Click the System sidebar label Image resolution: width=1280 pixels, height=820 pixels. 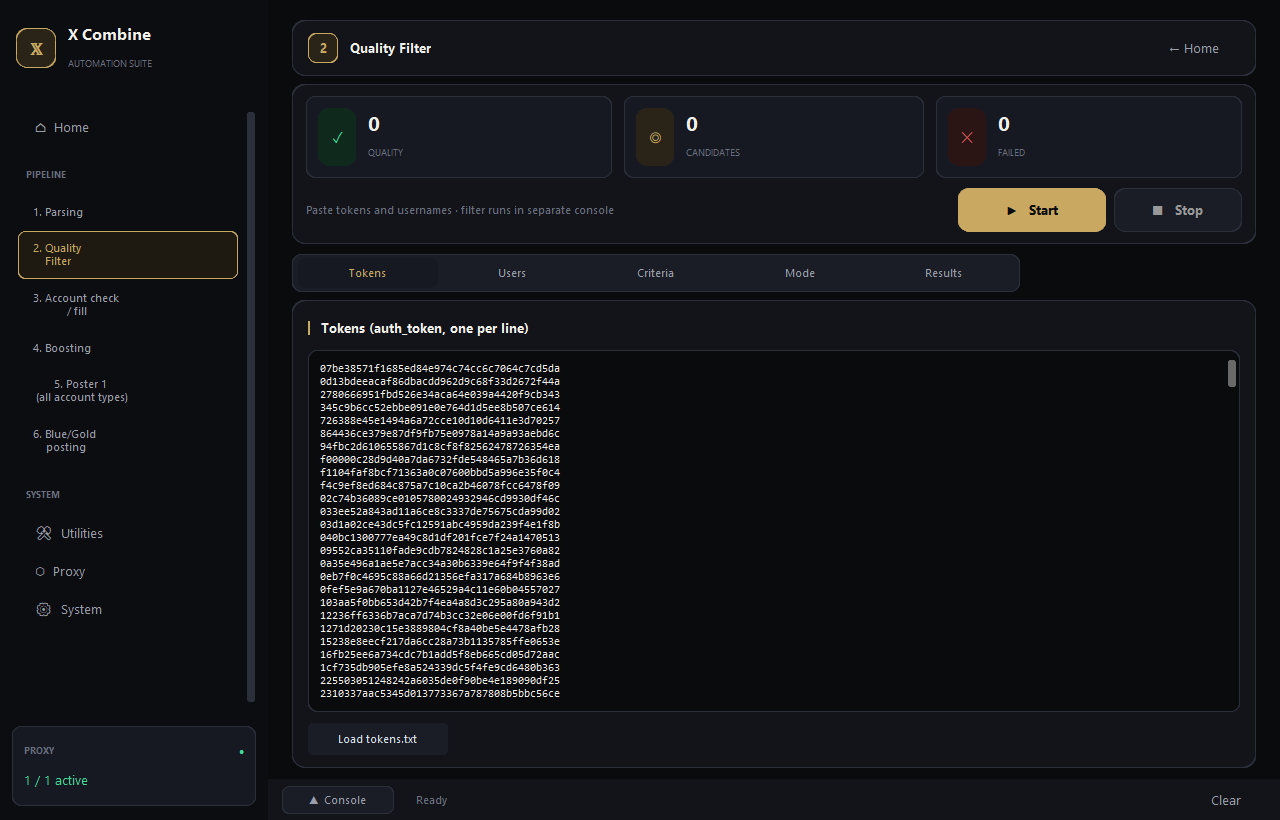[x=81, y=610]
